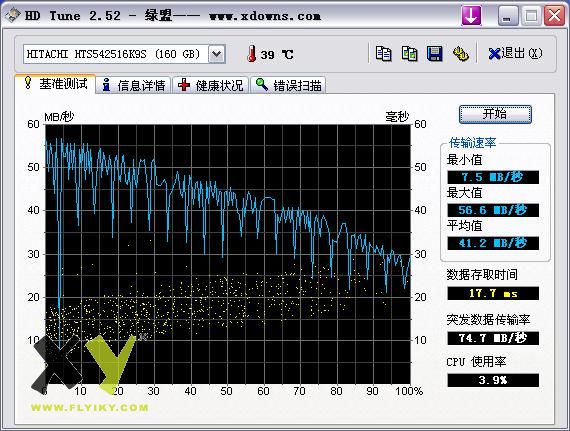Click the 毫秒 axis label
The height and width of the screenshot is (431, 570).
click(x=397, y=117)
